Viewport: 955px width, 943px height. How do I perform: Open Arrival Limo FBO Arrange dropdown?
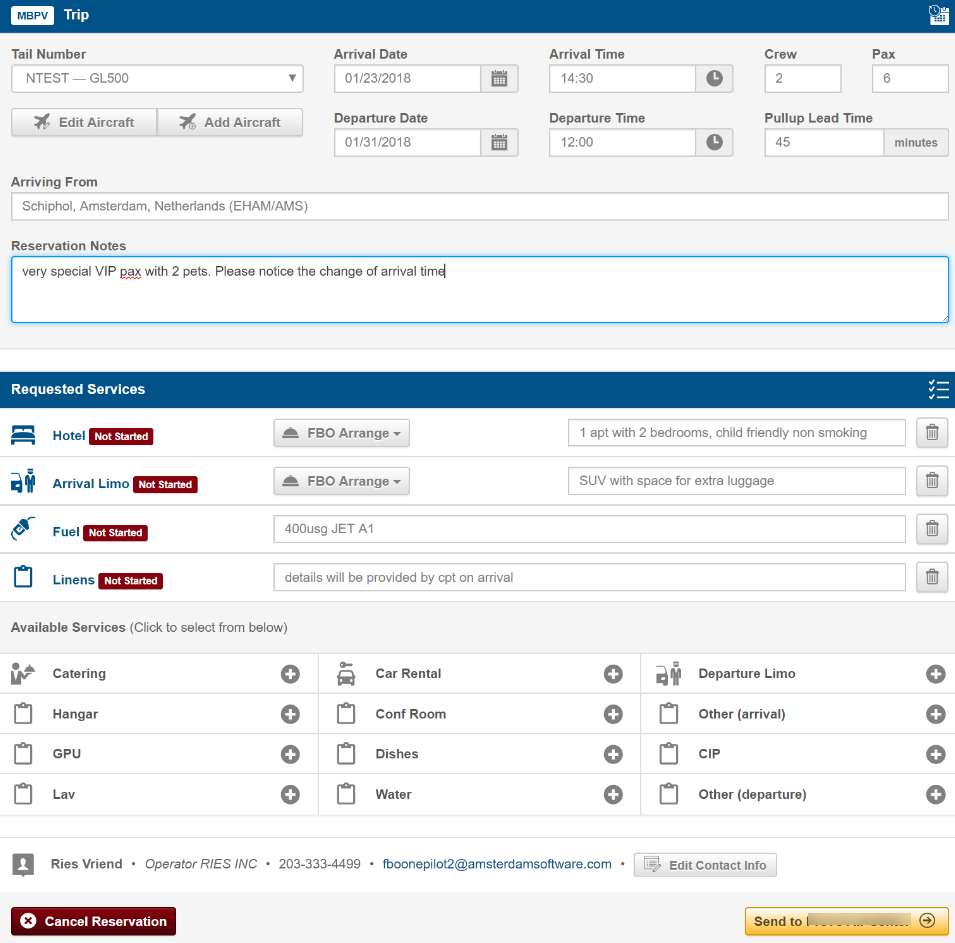341,481
